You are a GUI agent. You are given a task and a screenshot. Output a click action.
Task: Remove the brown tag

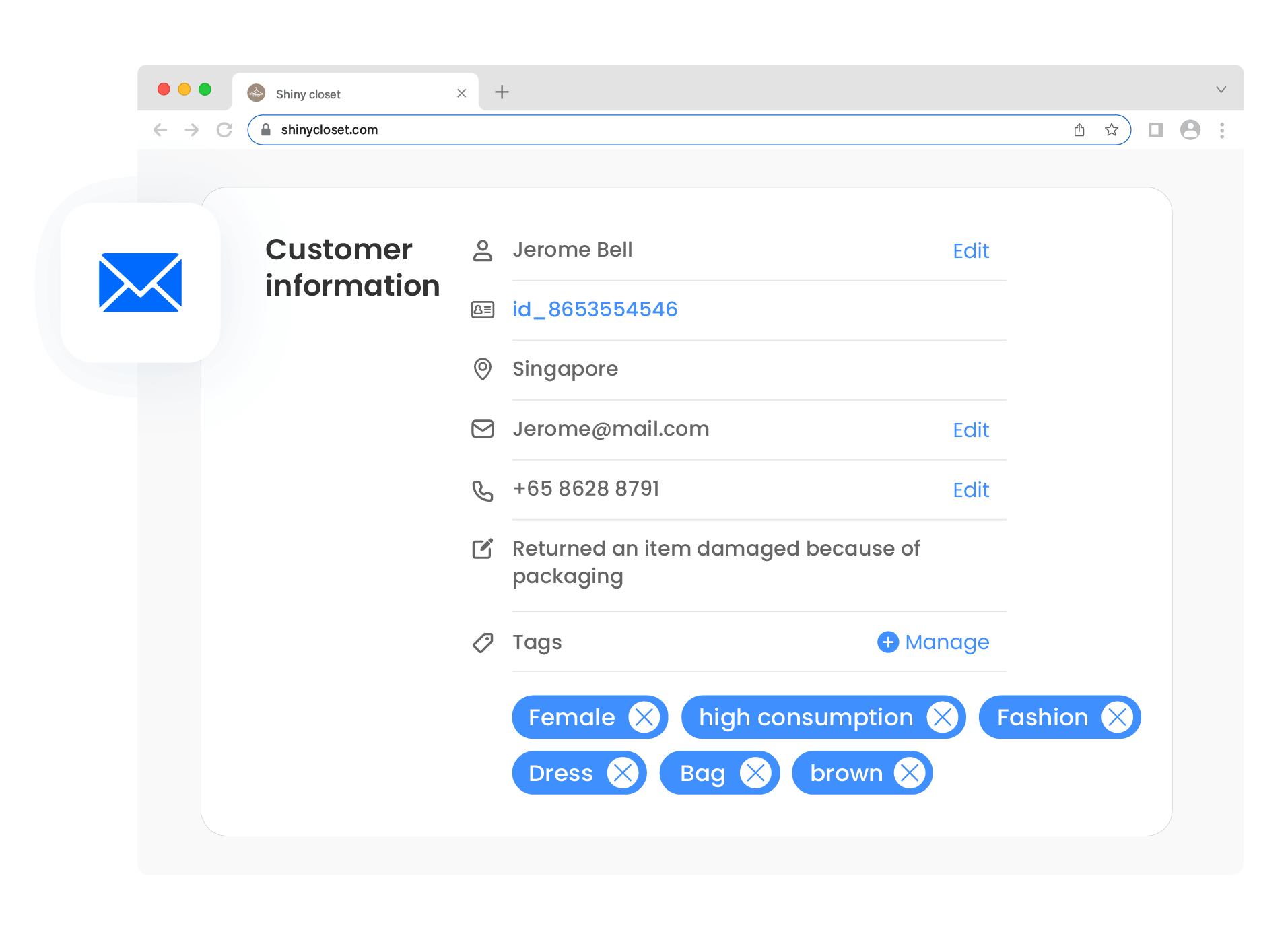point(910,773)
